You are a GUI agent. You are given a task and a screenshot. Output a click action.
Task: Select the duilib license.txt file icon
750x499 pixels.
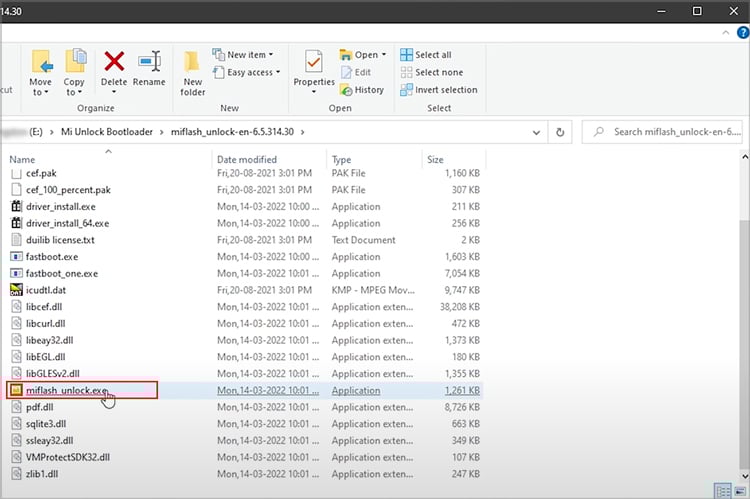16,240
